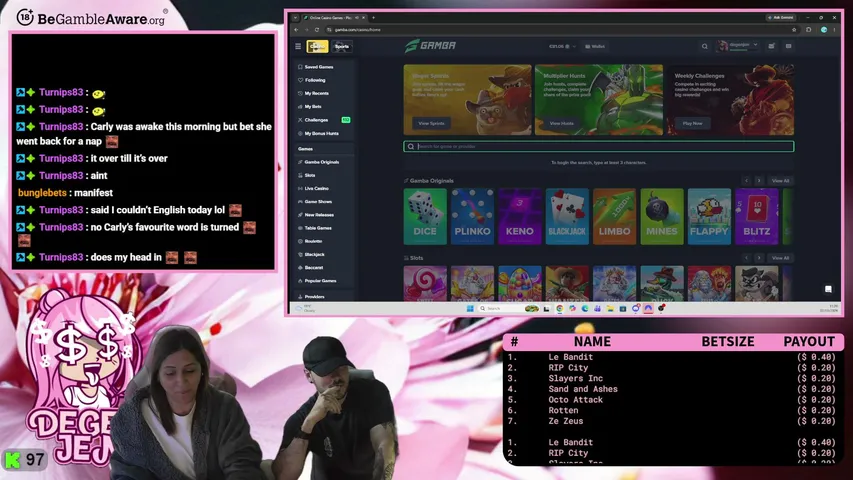The width and height of the screenshot is (853, 480).
Task: Open the chat icon in header
Action: (788, 46)
